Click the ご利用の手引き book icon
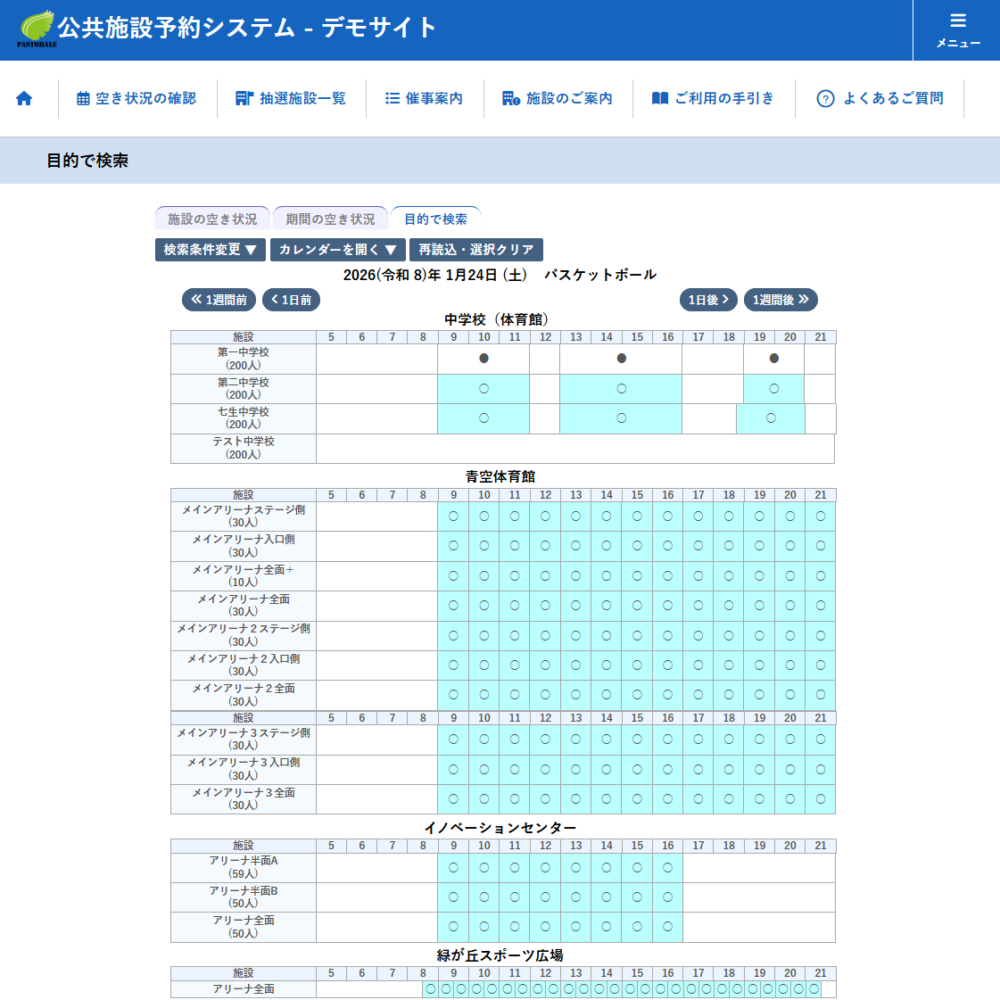1000x1000 pixels. pyautogui.click(x=660, y=98)
